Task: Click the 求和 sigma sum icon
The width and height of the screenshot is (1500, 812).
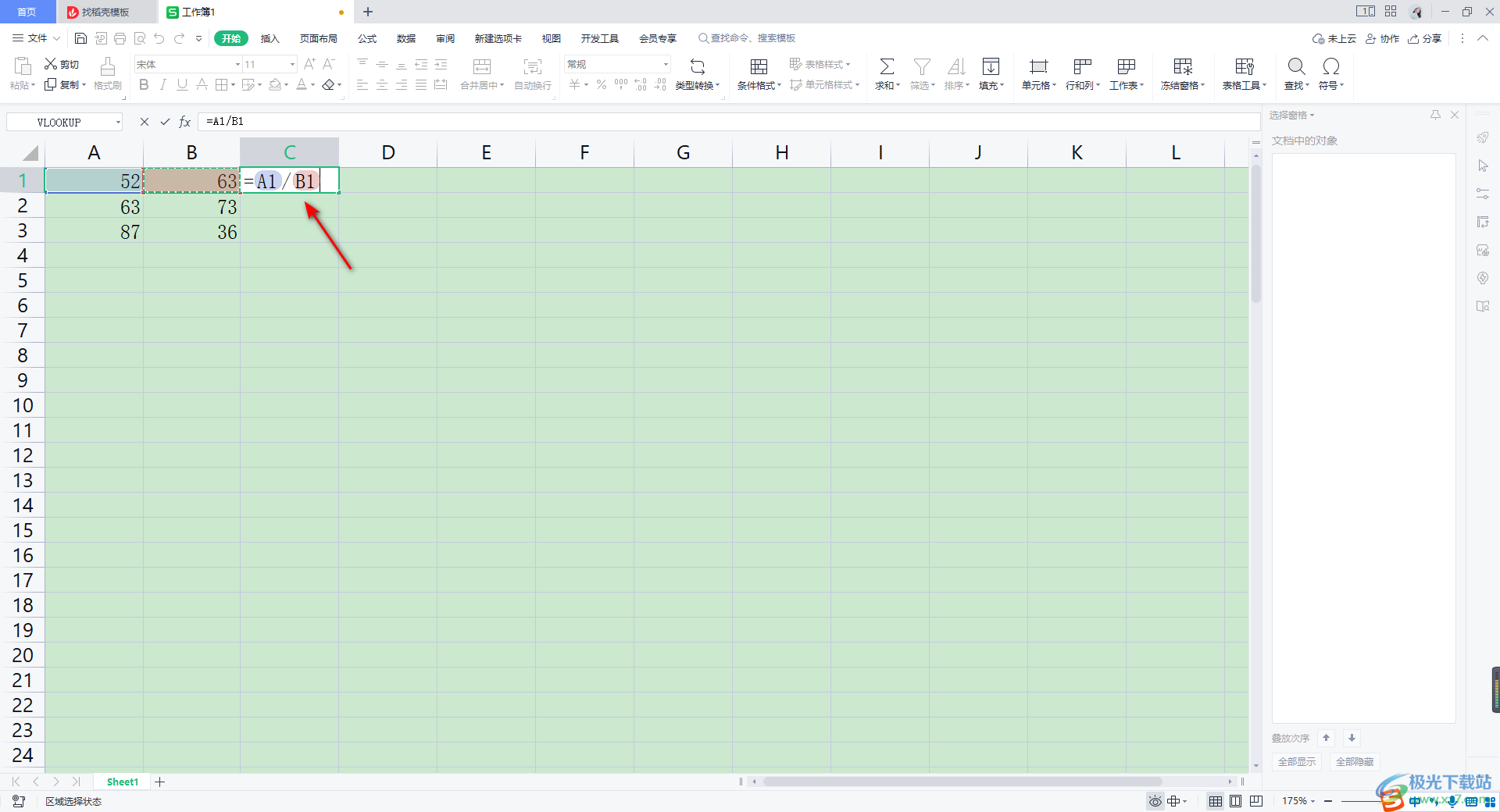Action: click(x=887, y=67)
